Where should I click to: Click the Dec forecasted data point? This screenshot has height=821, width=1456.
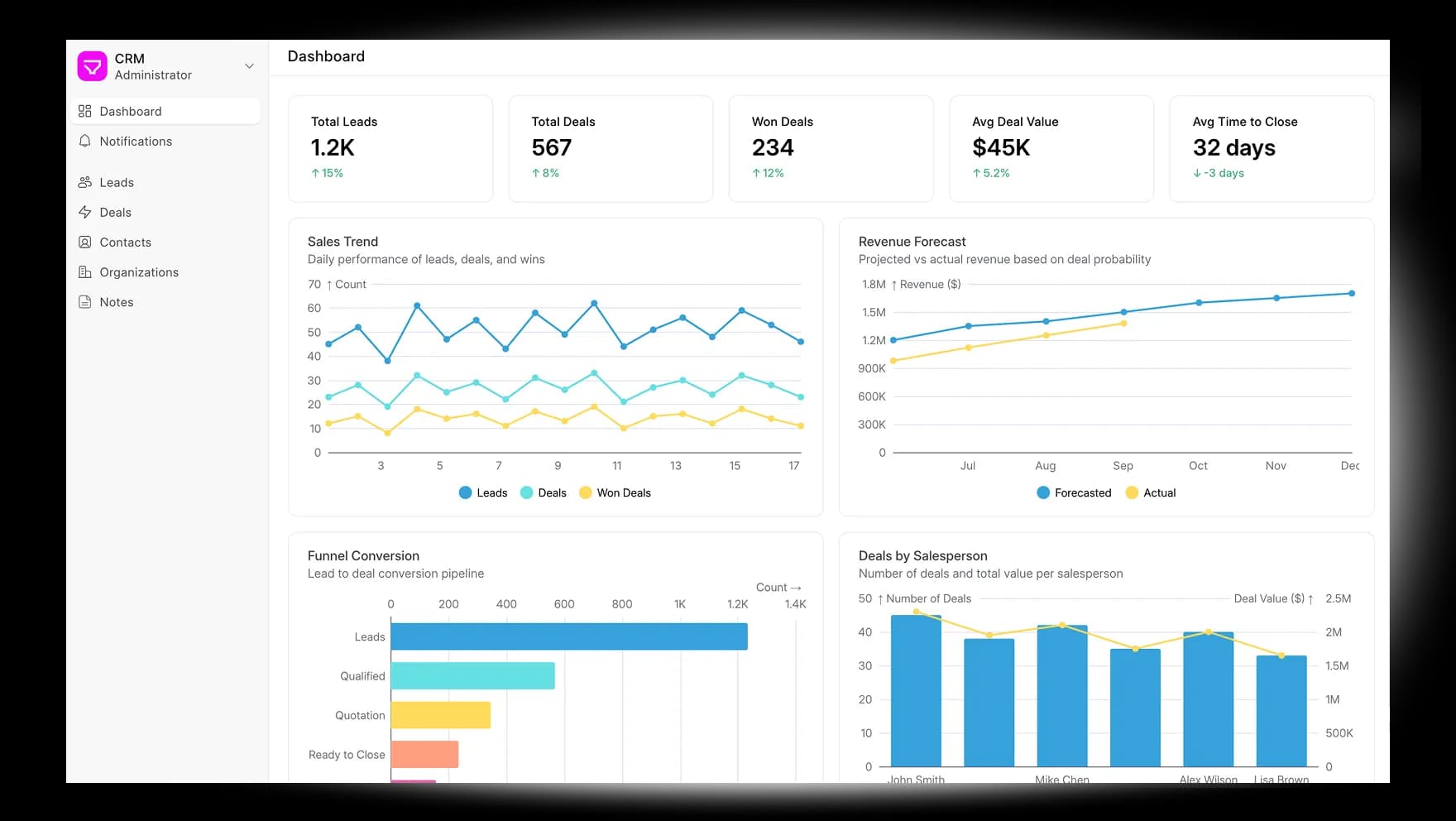1352,293
